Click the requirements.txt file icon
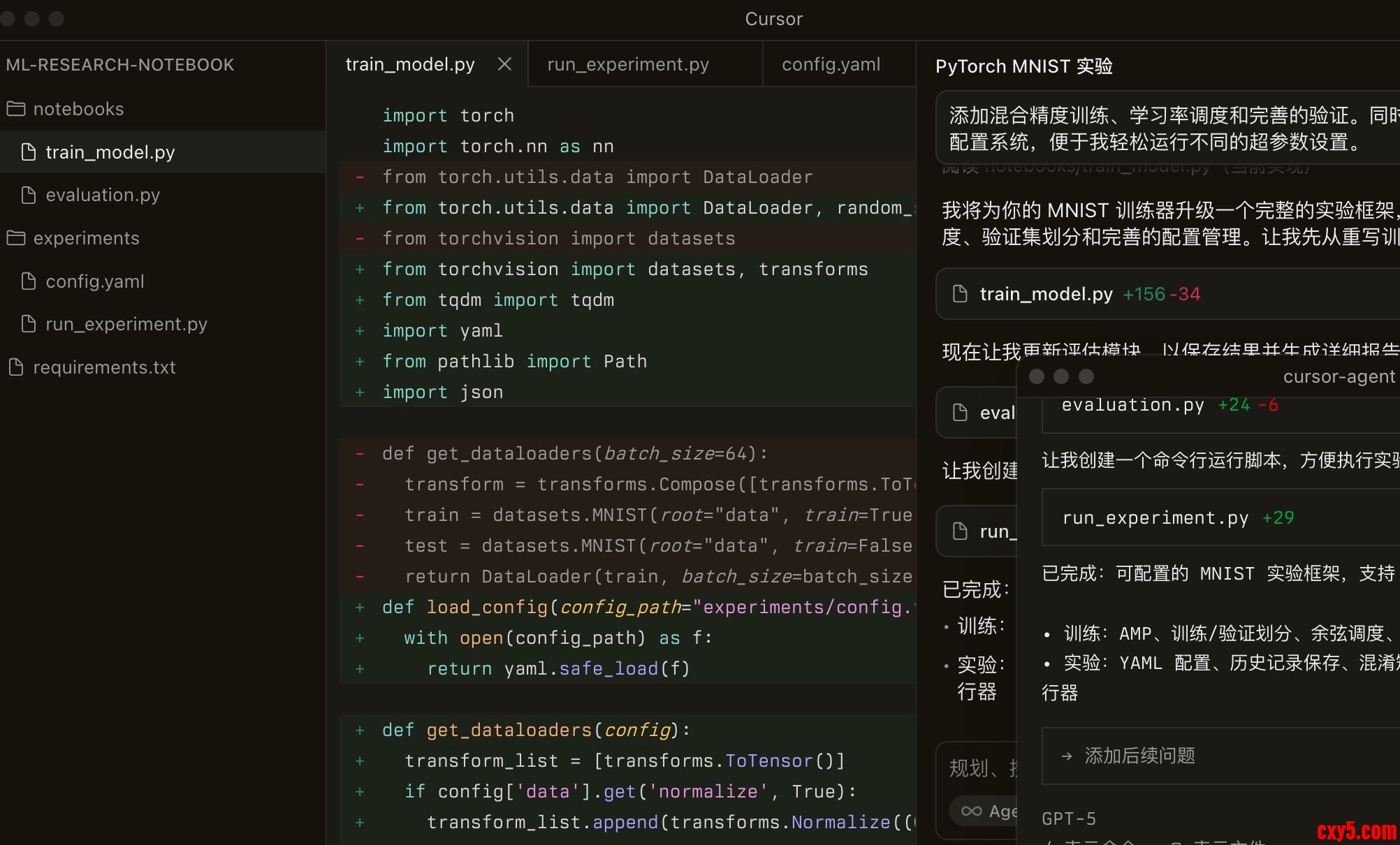The width and height of the screenshot is (1400, 845). 16,367
